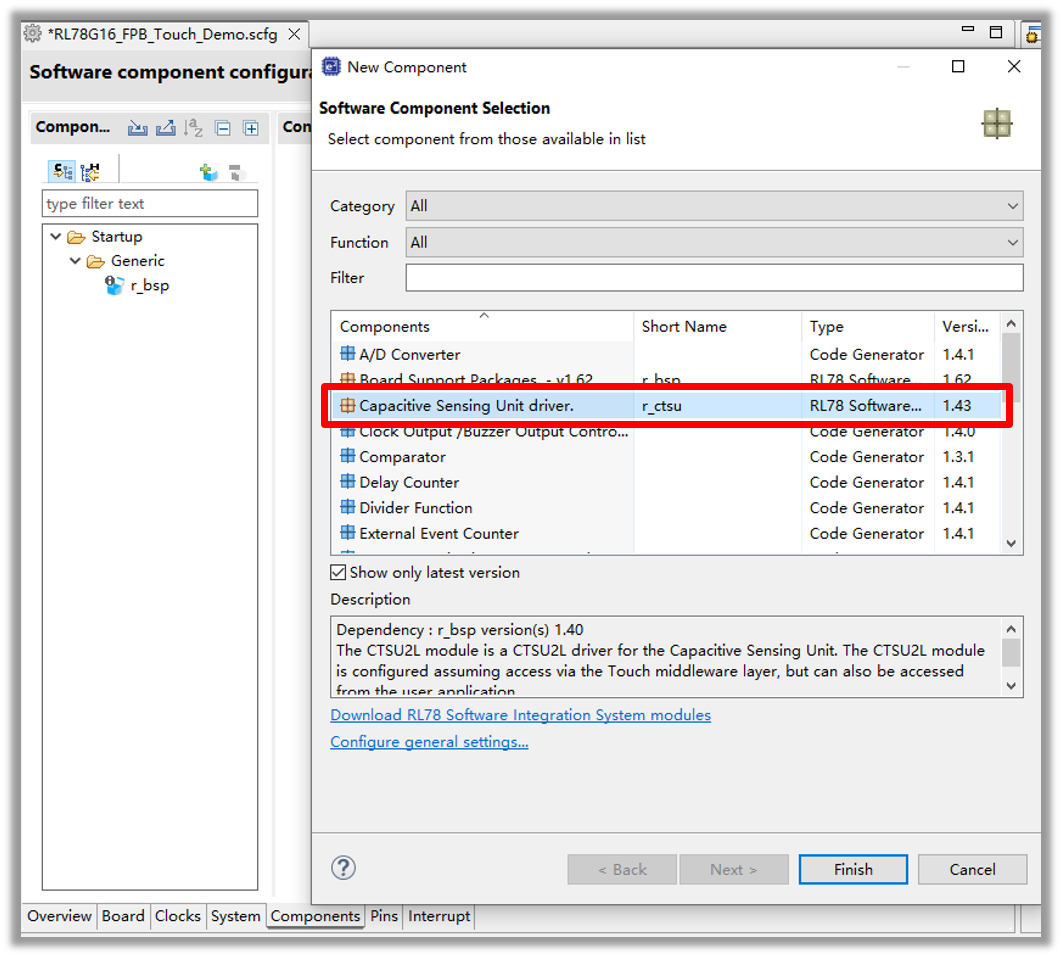Switch to software category tree view icon
Image resolution: width=1062 pixels, height=957 pixels.
tap(63, 172)
